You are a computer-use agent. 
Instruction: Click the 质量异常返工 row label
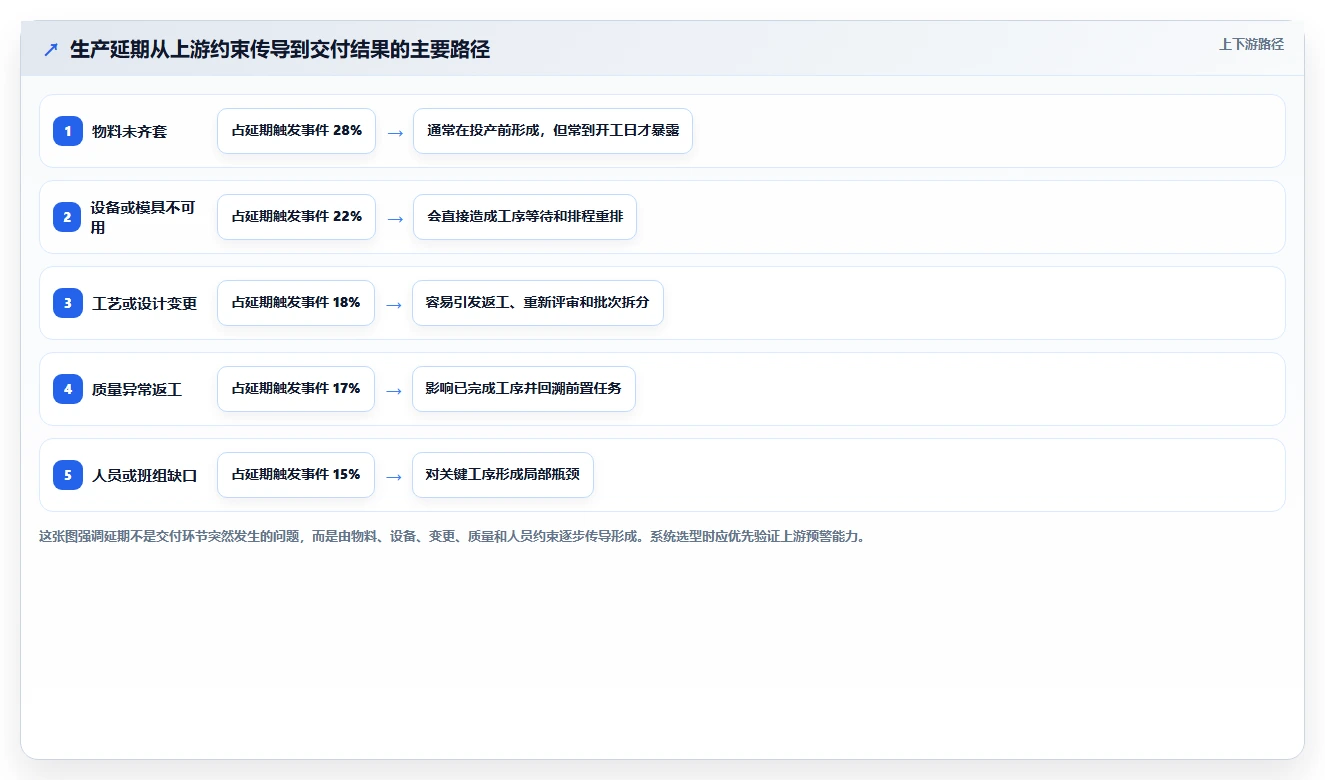137,389
